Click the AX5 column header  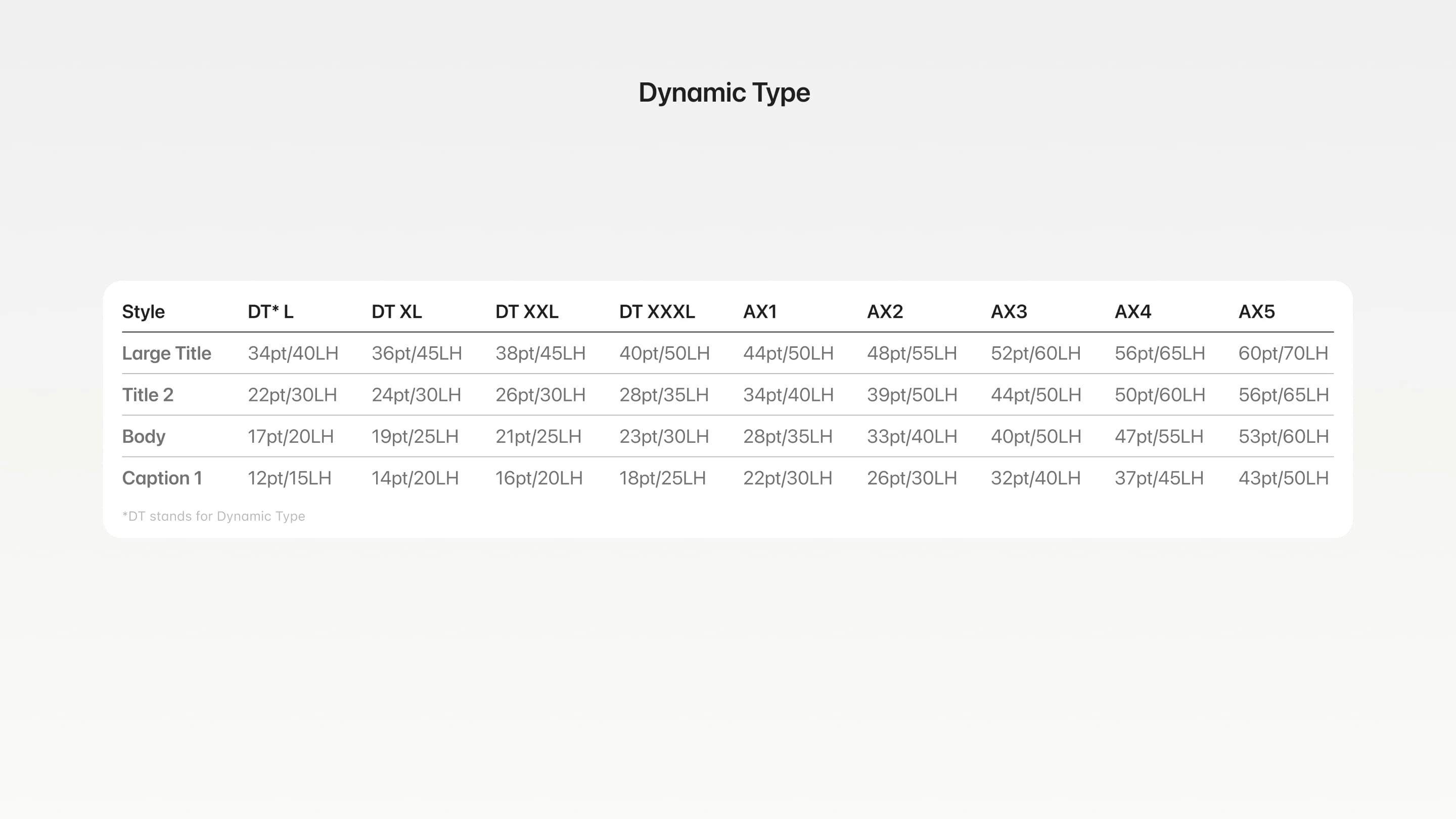(1256, 311)
